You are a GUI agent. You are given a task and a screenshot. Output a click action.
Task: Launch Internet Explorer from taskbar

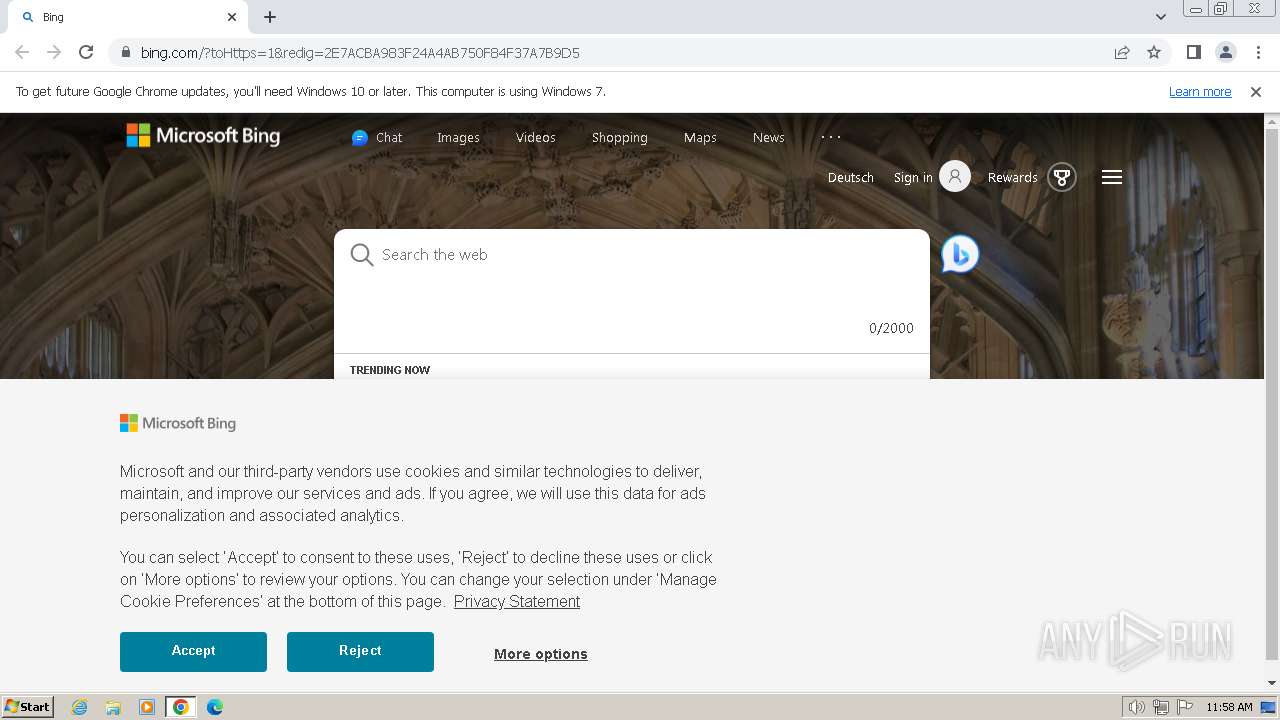click(x=80, y=707)
